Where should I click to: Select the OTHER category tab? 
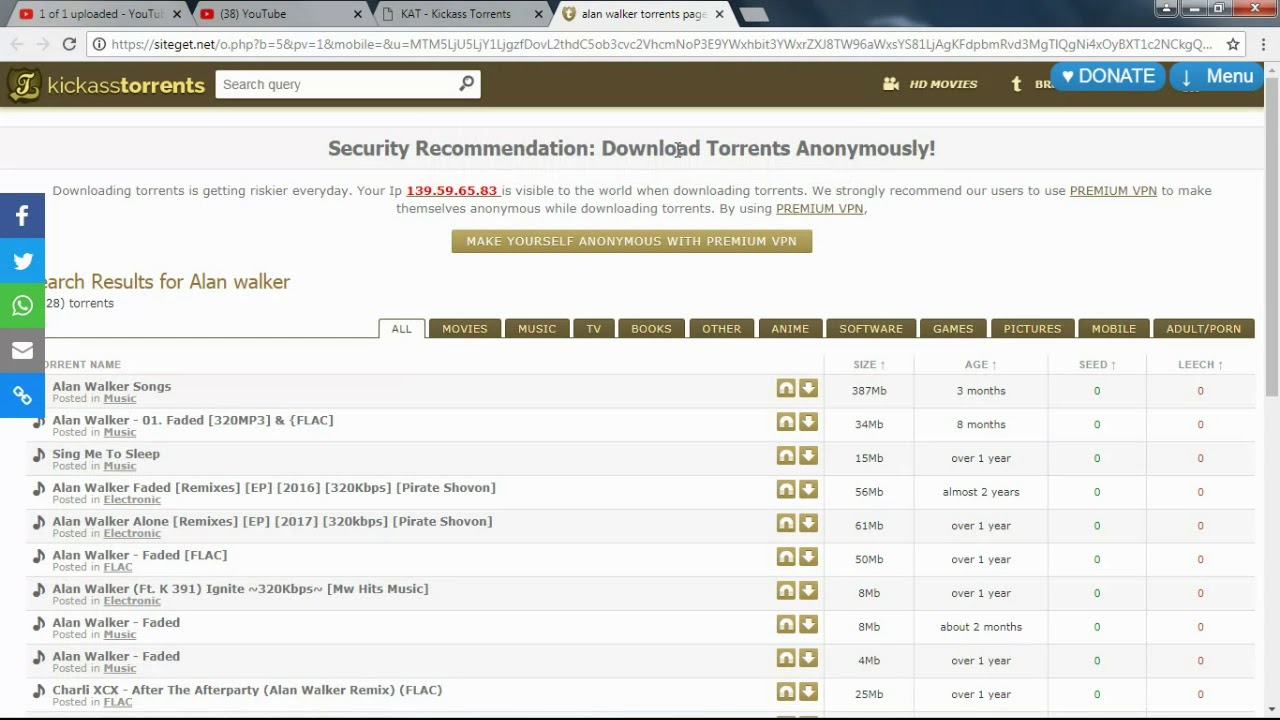point(721,328)
